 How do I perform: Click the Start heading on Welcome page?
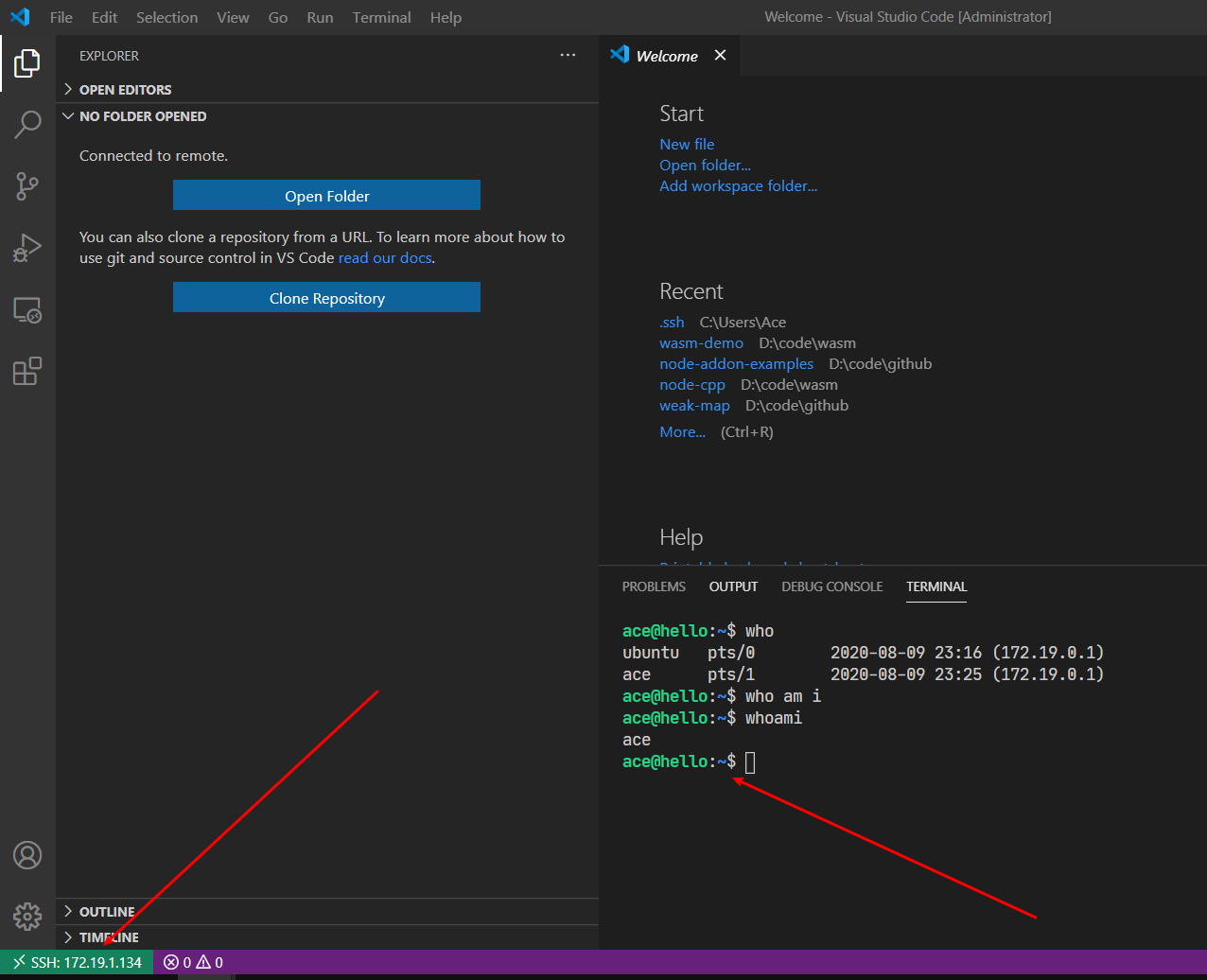pyautogui.click(x=681, y=114)
